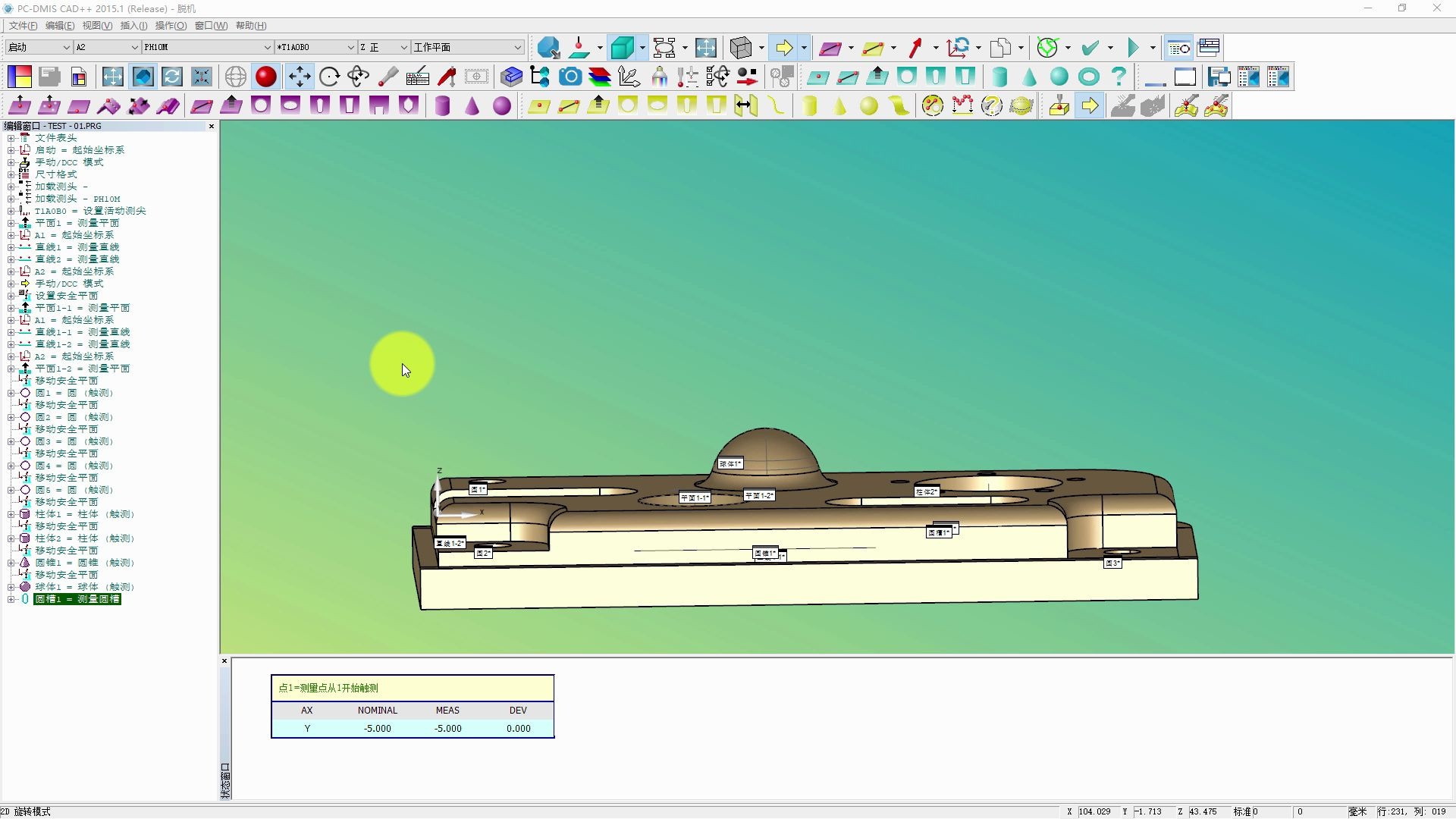Expand the 柱体1 tree node

[x=11, y=514]
